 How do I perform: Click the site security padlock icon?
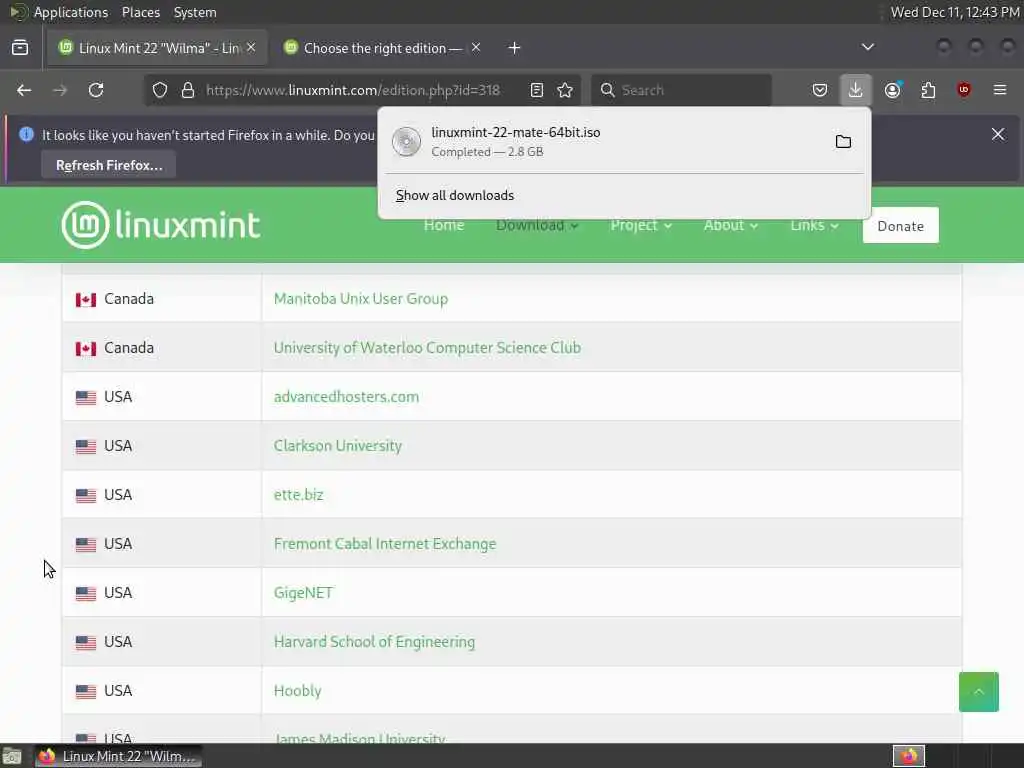[188, 90]
